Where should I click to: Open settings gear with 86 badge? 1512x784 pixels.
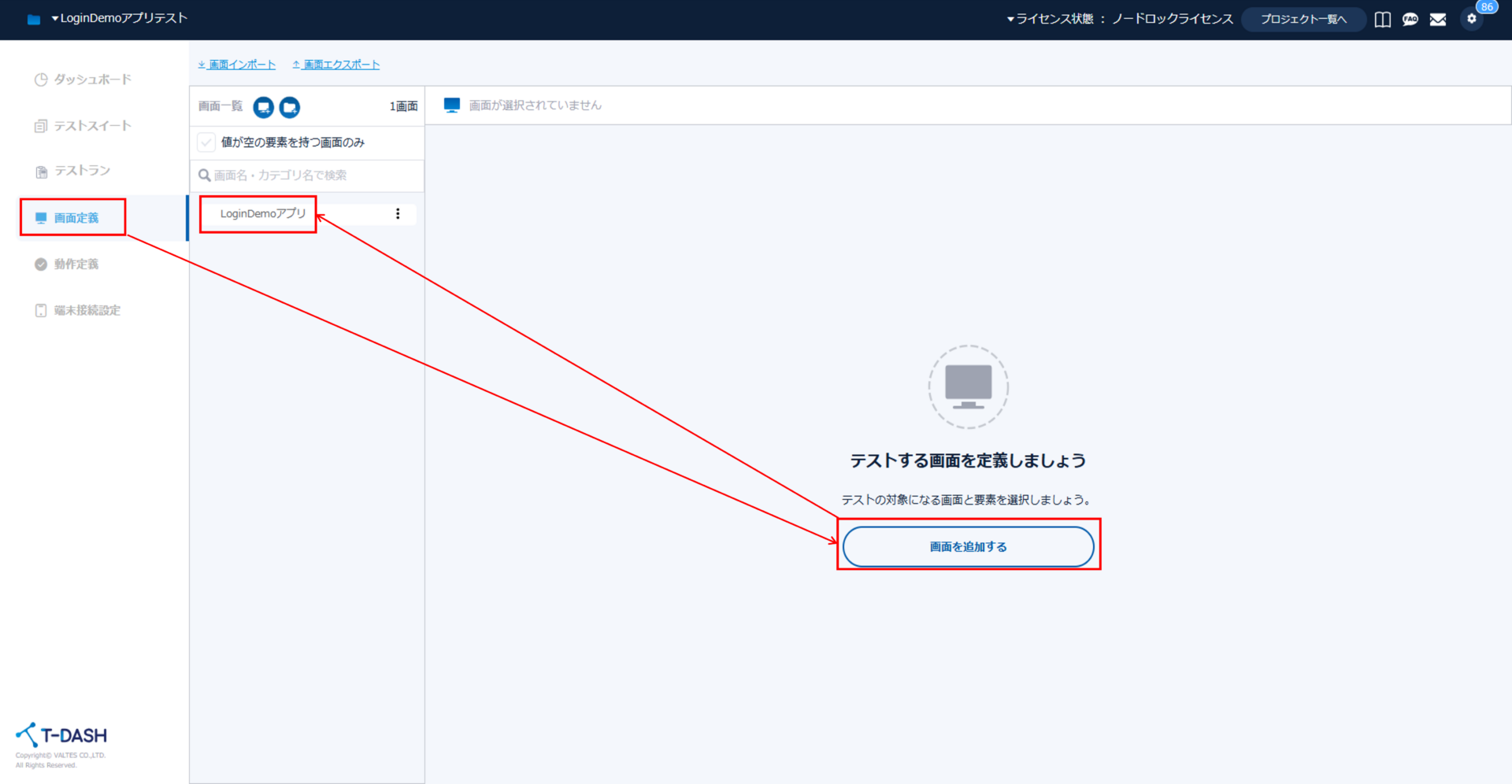tap(1471, 19)
